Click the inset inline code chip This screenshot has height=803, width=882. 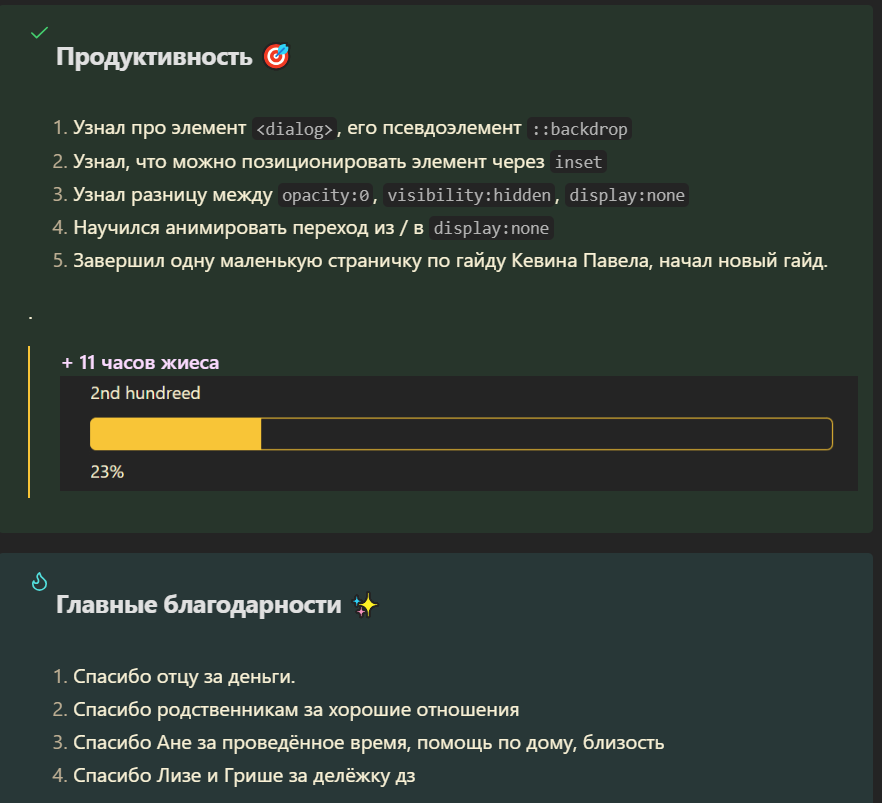[x=579, y=162]
